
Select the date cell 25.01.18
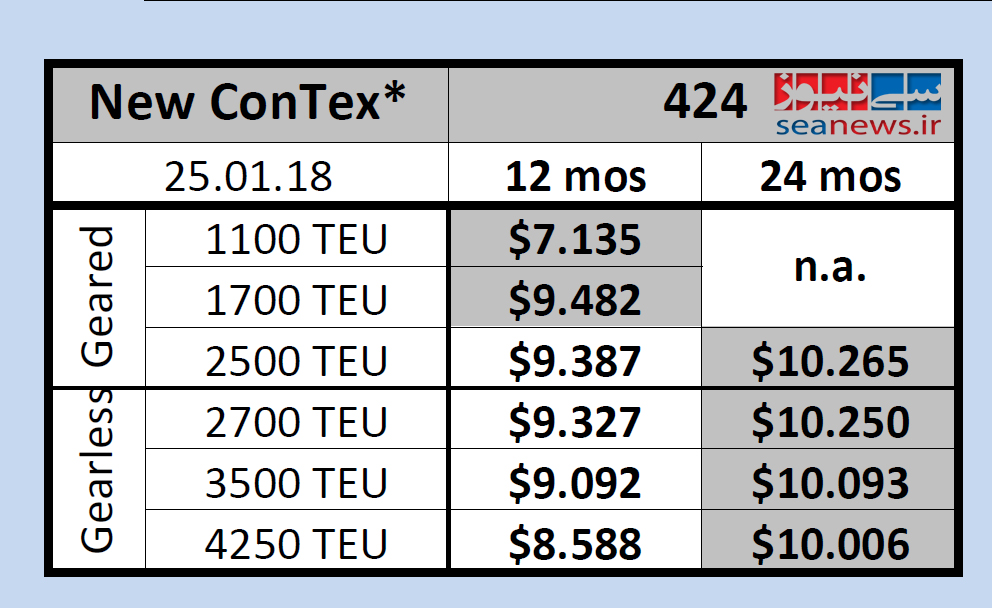[x=248, y=176]
